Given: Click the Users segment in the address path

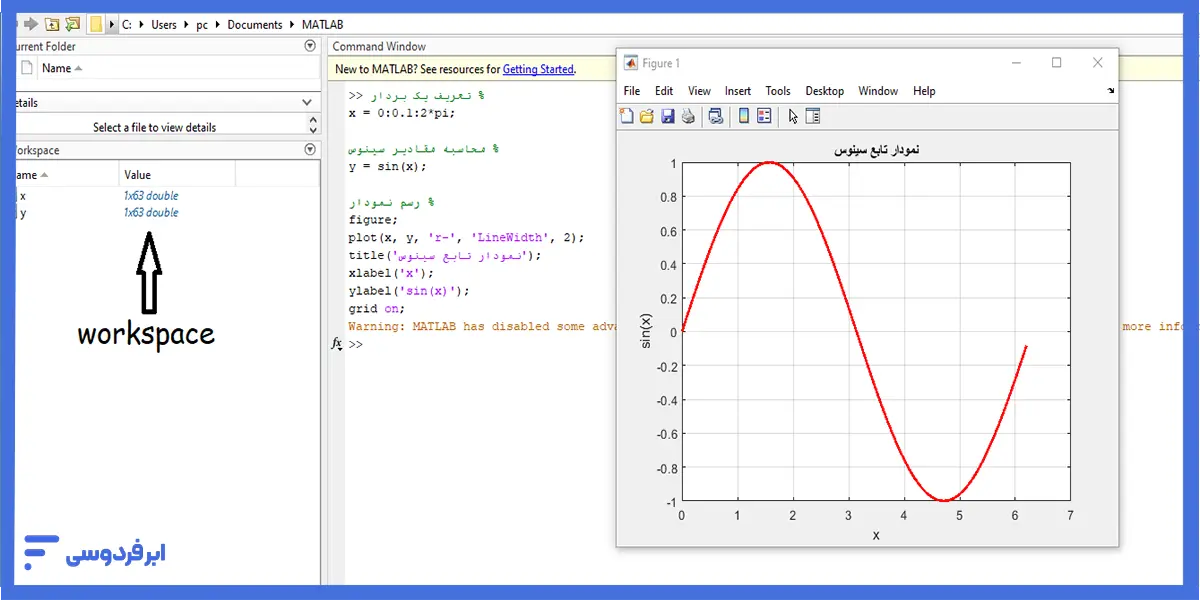Looking at the screenshot, I should [164, 25].
